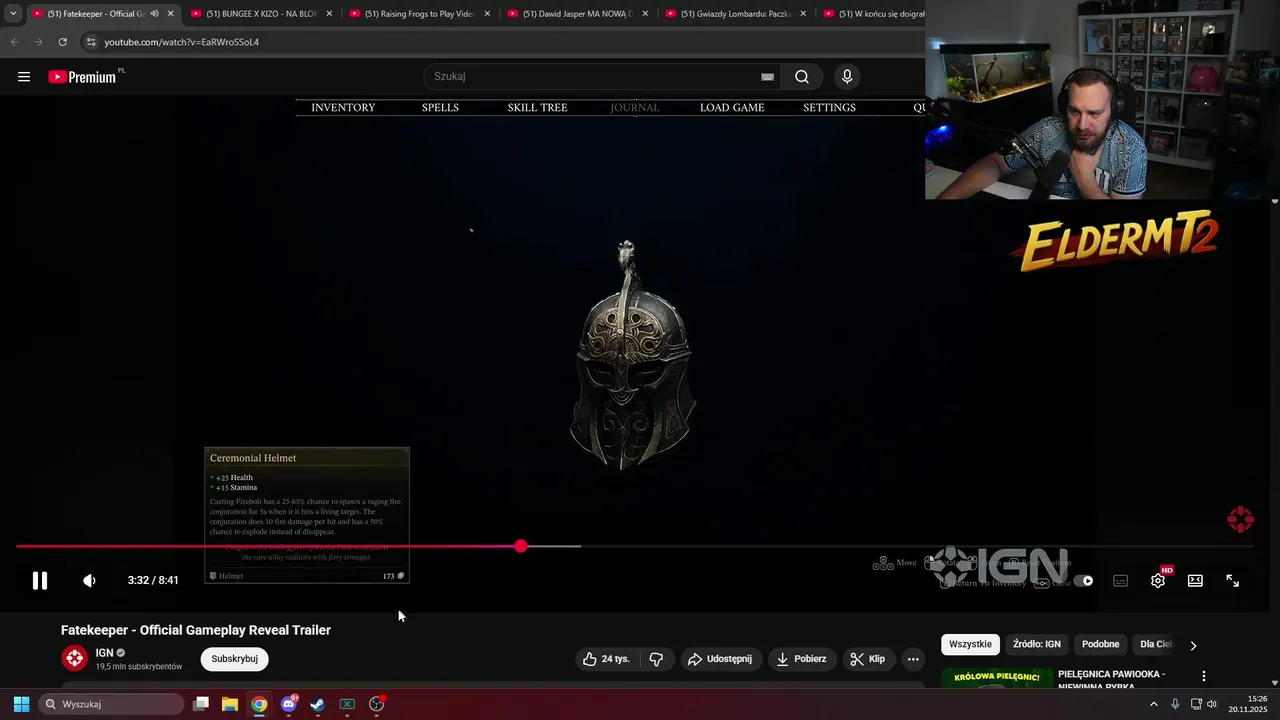The width and height of the screenshot is (1280, 720).
Task: Download video via Pobierz
Action: pyautogui.click(x=801, y=659)
